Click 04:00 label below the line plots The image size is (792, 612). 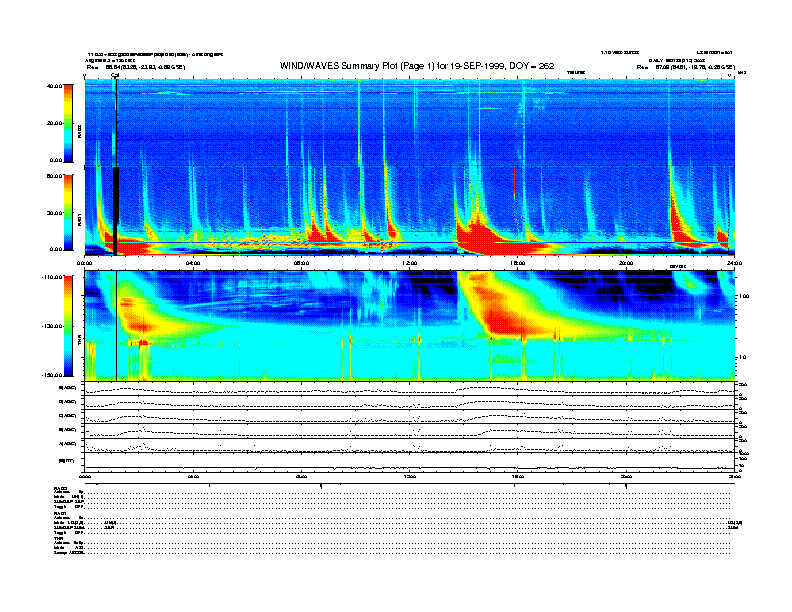coord(193,477)
